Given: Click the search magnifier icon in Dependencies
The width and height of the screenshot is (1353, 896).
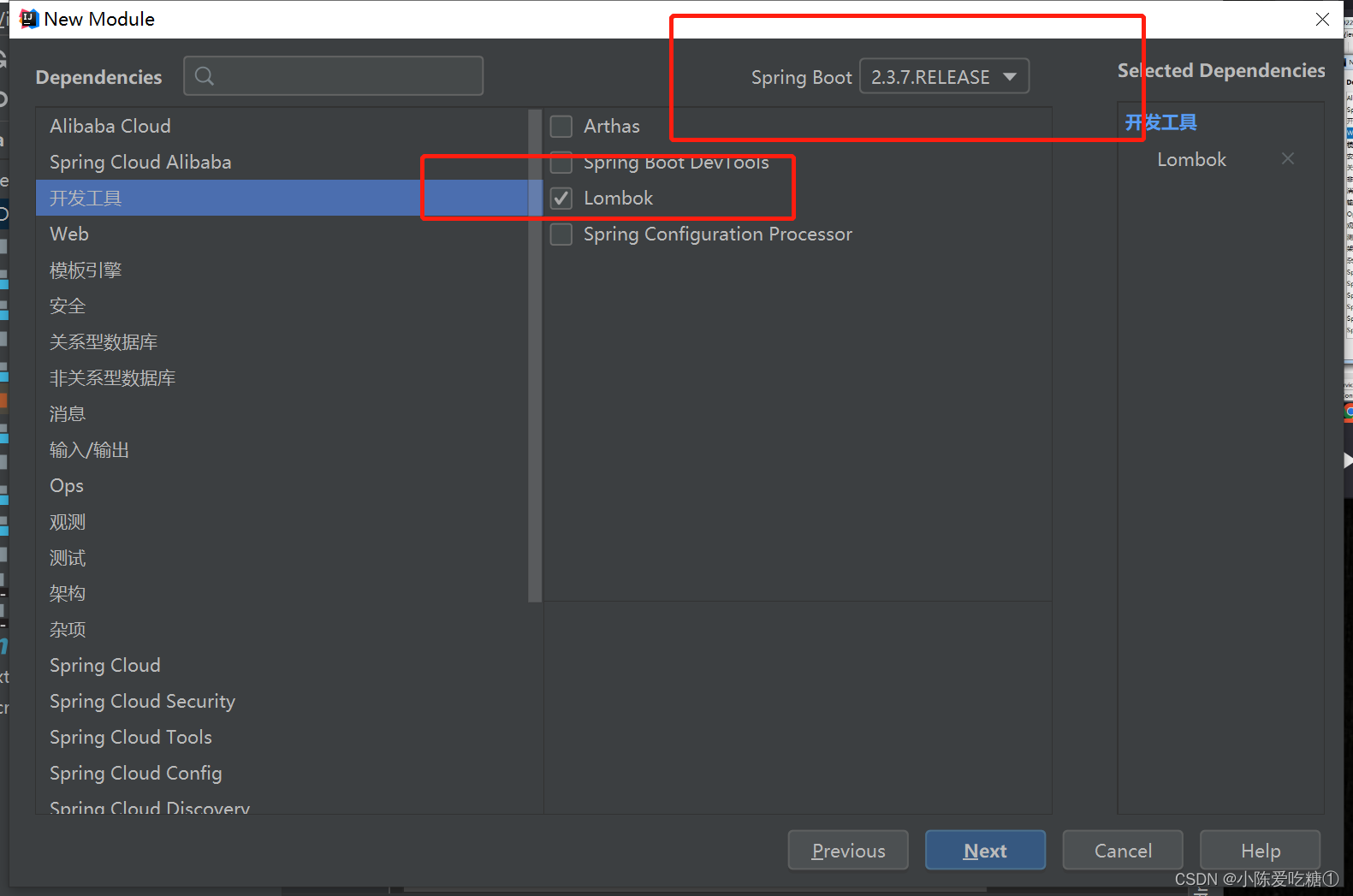Looking at the screenshot, I should (x=205, y=76).
